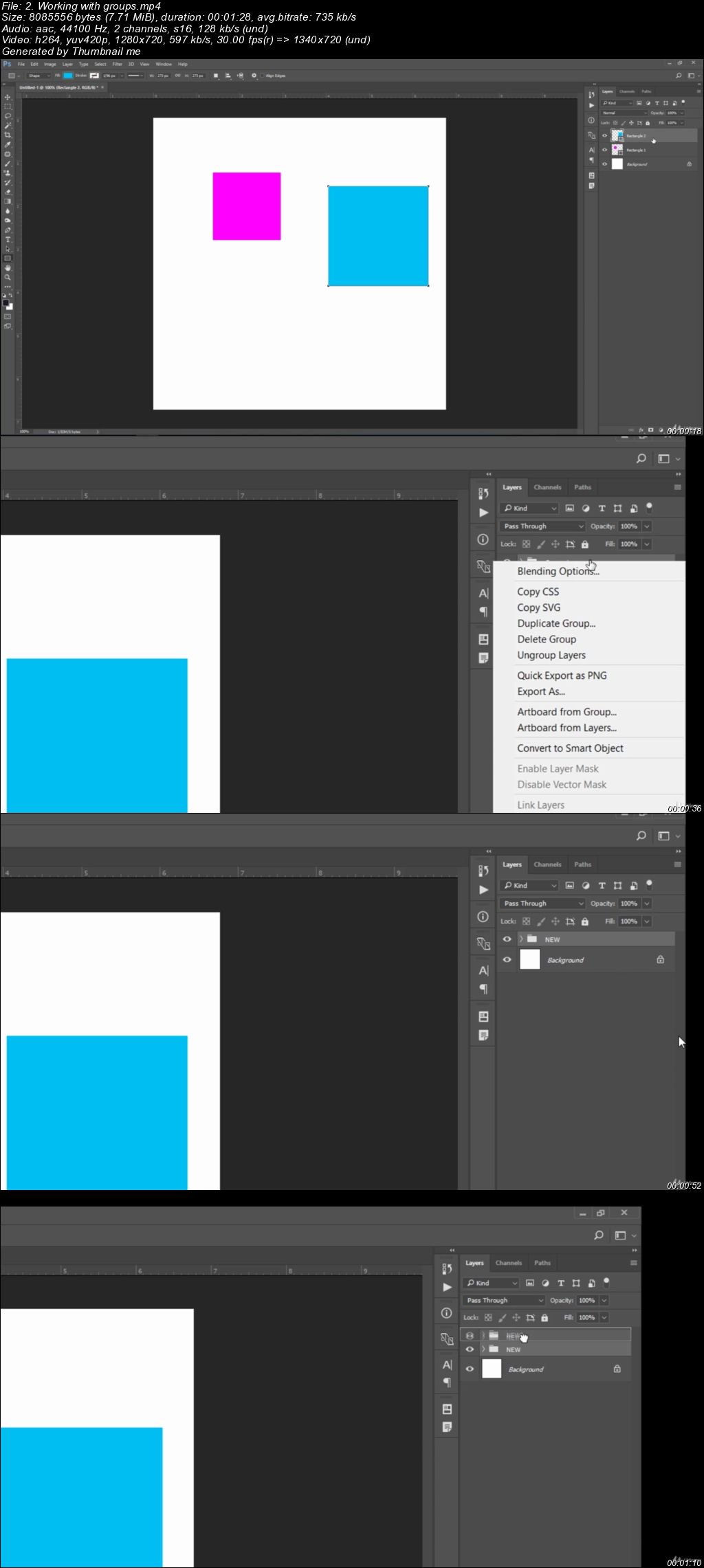Image resolution: width=704 pixels, height=1568 pixels.
Task: Choose Quick Export as PNG
Action: 562,676
